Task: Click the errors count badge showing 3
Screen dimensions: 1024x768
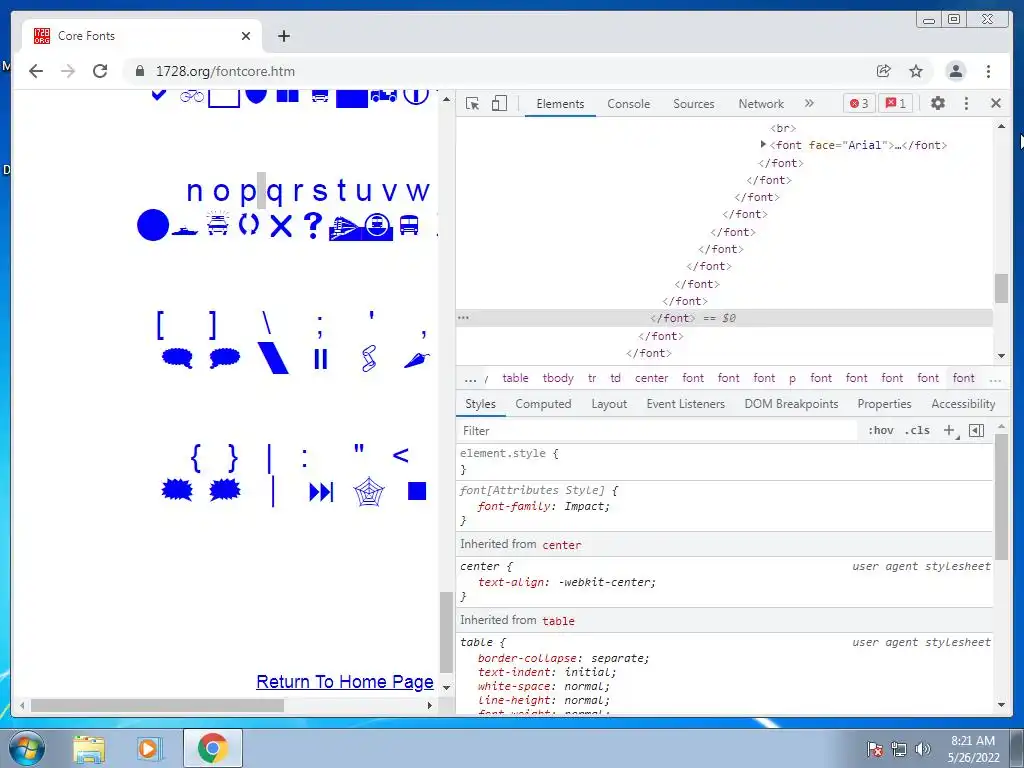Action: click(x=859, y=104)
